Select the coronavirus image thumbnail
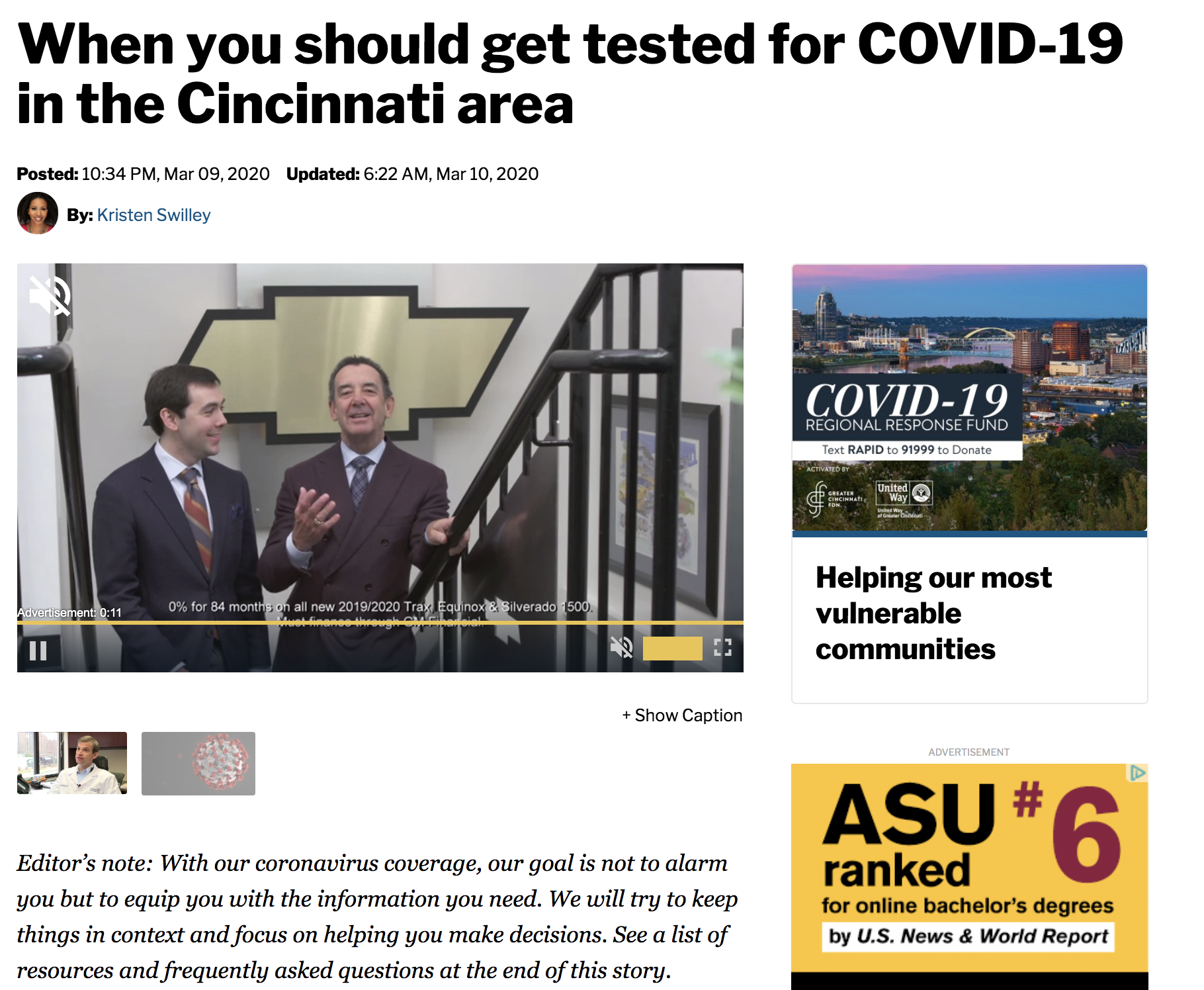 pyautogui.click(x=198, y=763)
